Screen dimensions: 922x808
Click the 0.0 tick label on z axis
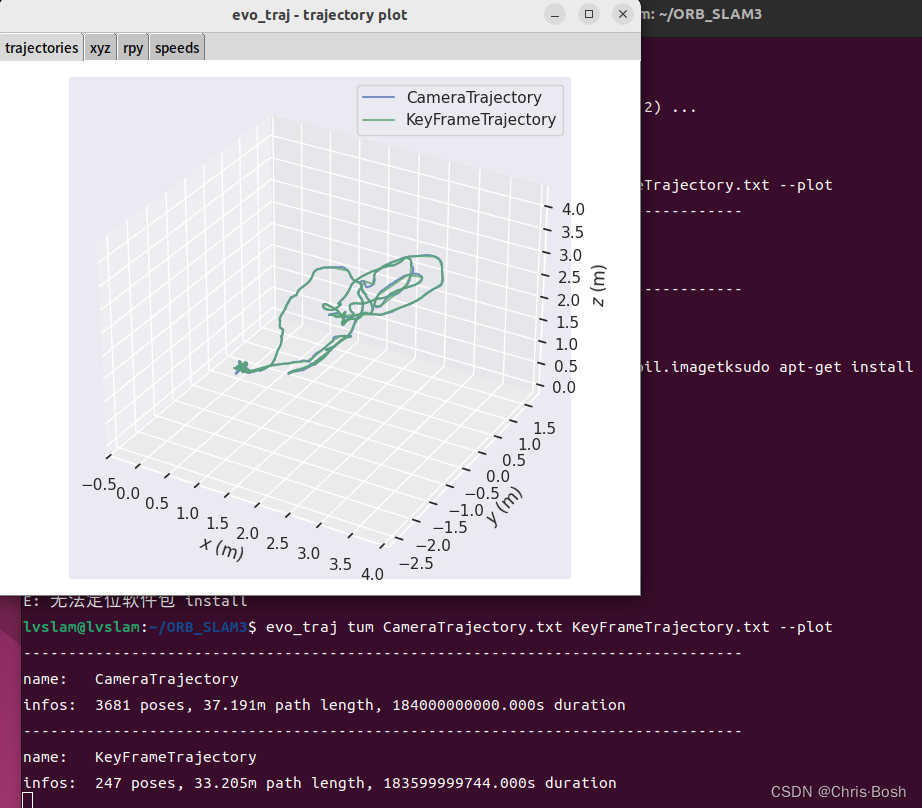(563, 388)
